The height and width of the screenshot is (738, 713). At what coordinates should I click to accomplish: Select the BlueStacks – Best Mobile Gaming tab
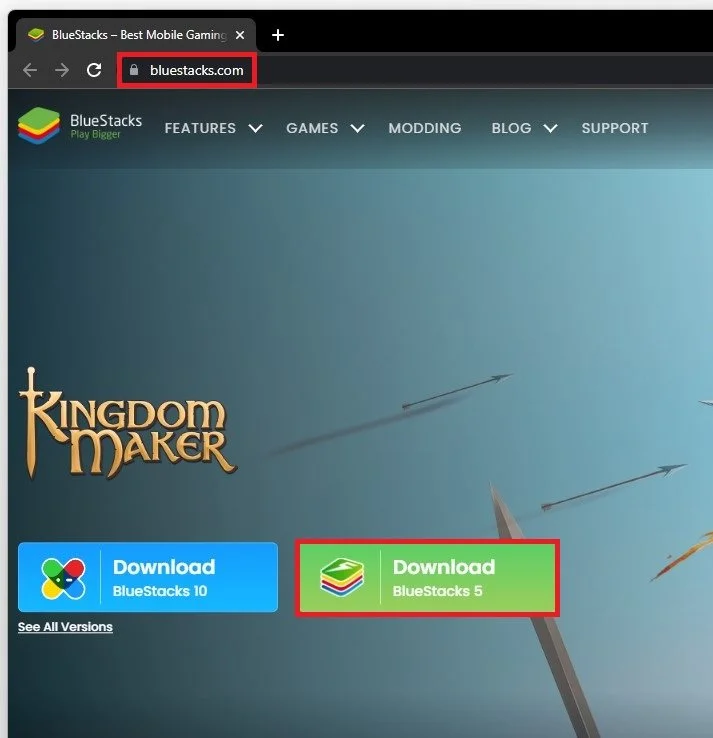pyautogui.click(x=136, y=35)
